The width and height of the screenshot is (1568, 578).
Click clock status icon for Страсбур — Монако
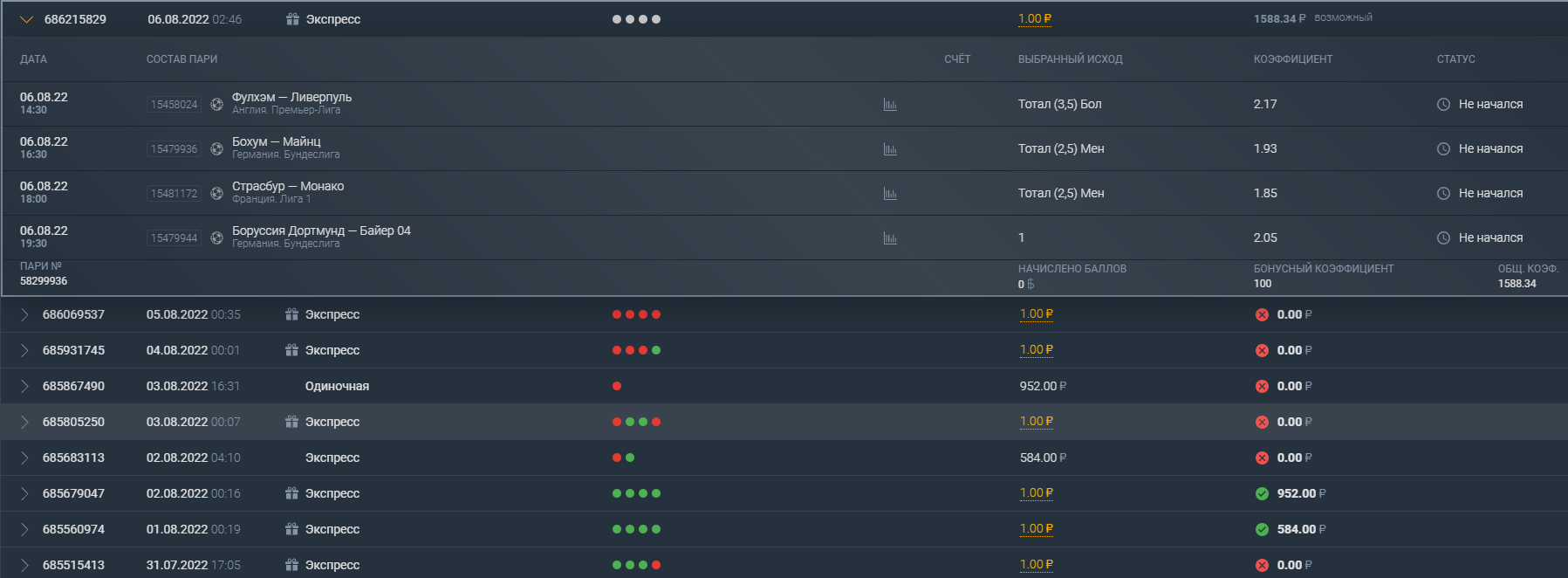pos(1443,193)
